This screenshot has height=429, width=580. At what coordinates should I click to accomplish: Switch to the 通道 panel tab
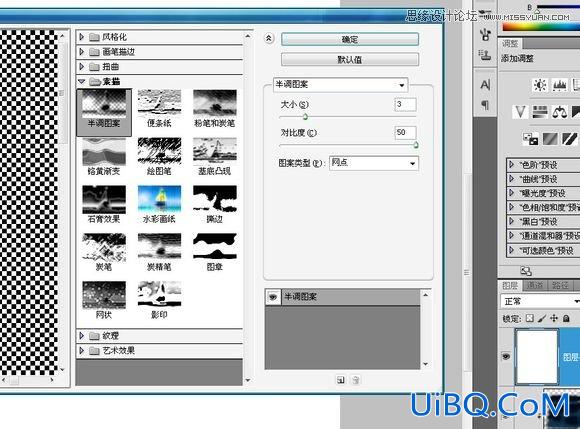535,285
